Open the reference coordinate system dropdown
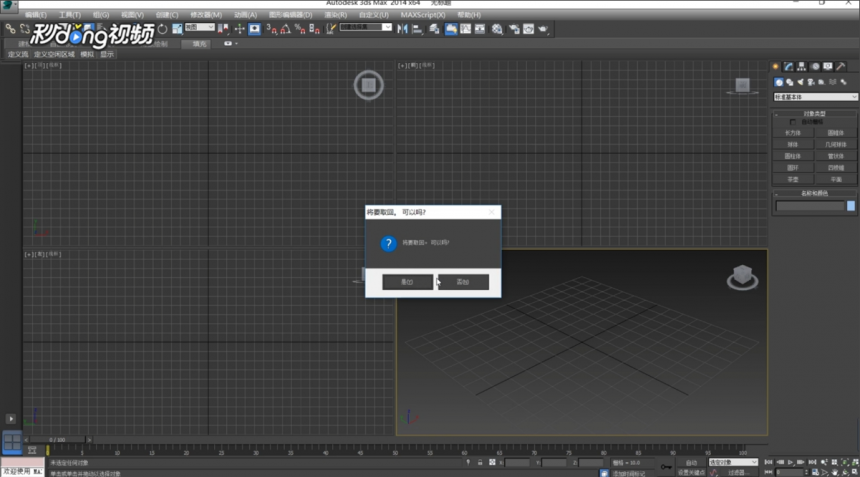The image size is (860, 477). (x=200, y=27)
